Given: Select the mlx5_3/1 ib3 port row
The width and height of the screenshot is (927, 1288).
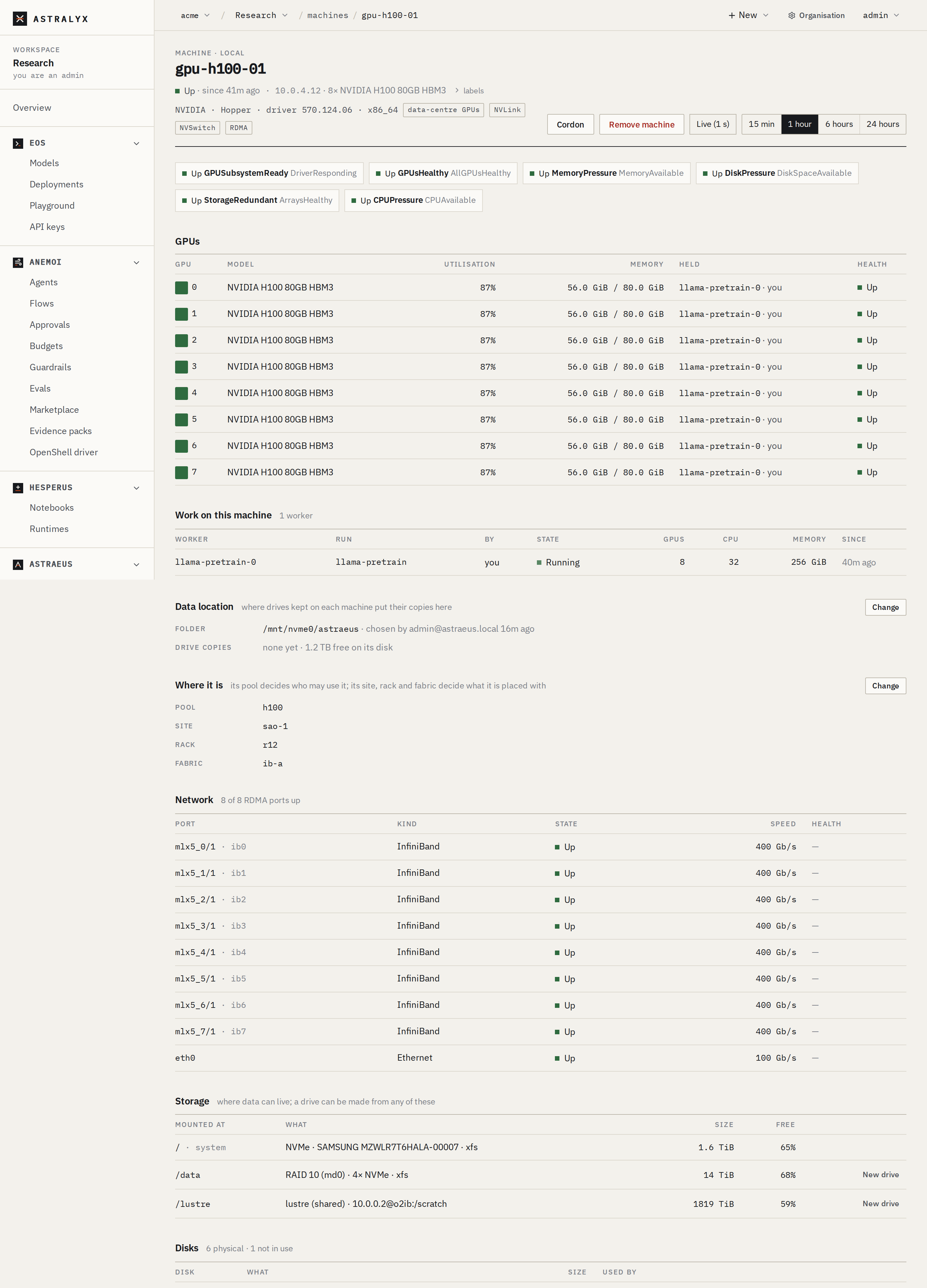Looking at the screenshot, I should coord(540,926).
